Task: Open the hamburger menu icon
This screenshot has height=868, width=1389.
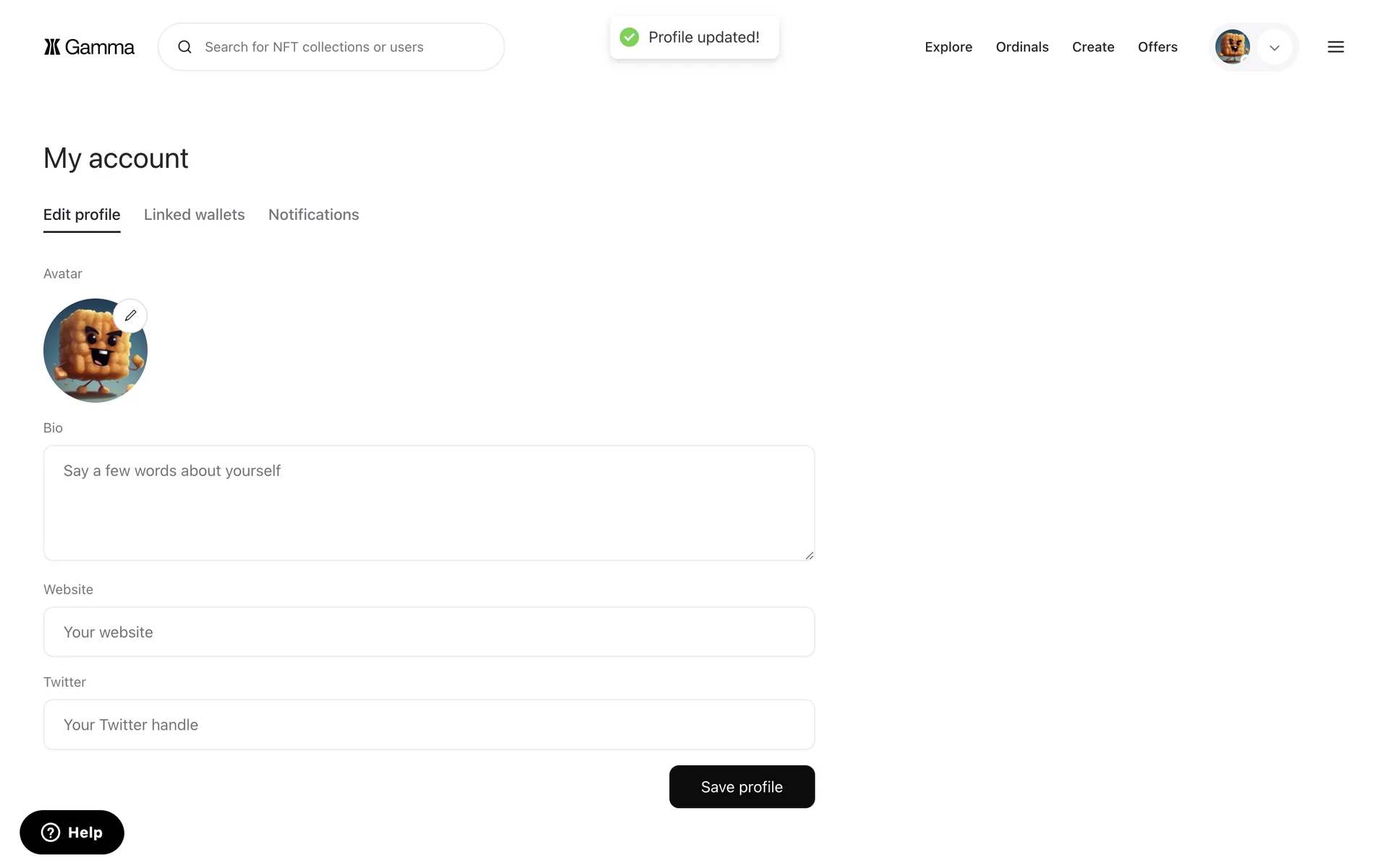Action: coord(1335,47)
